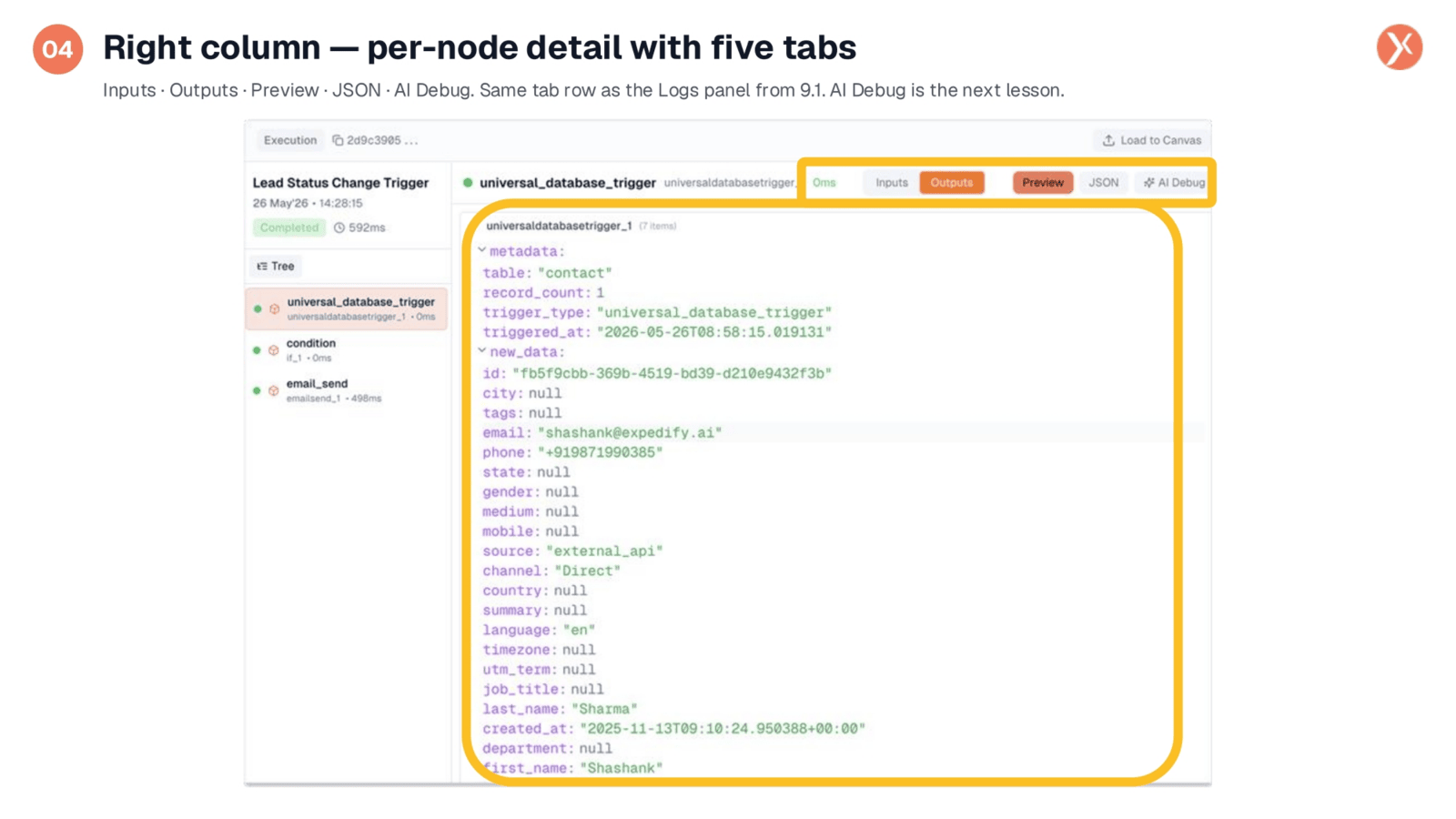Click the channel "Direct" line
Image resolution: width=1456 pixels, height=819 pixels.
[551, 571]
